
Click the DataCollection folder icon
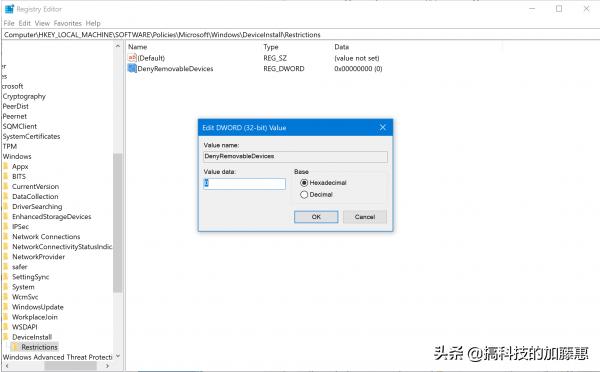[6, 196]
